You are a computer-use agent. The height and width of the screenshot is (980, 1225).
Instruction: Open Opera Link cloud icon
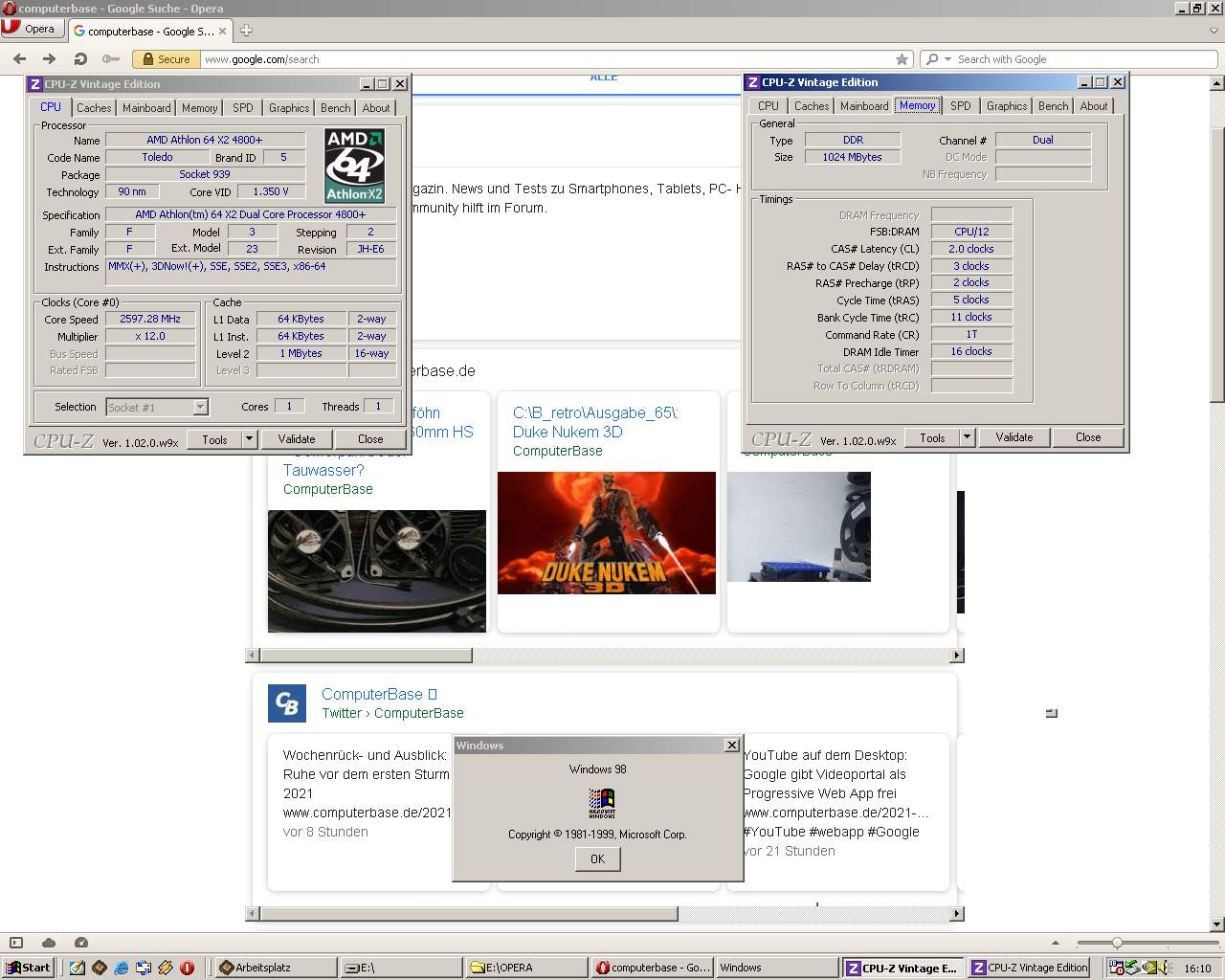pos(49,943)
